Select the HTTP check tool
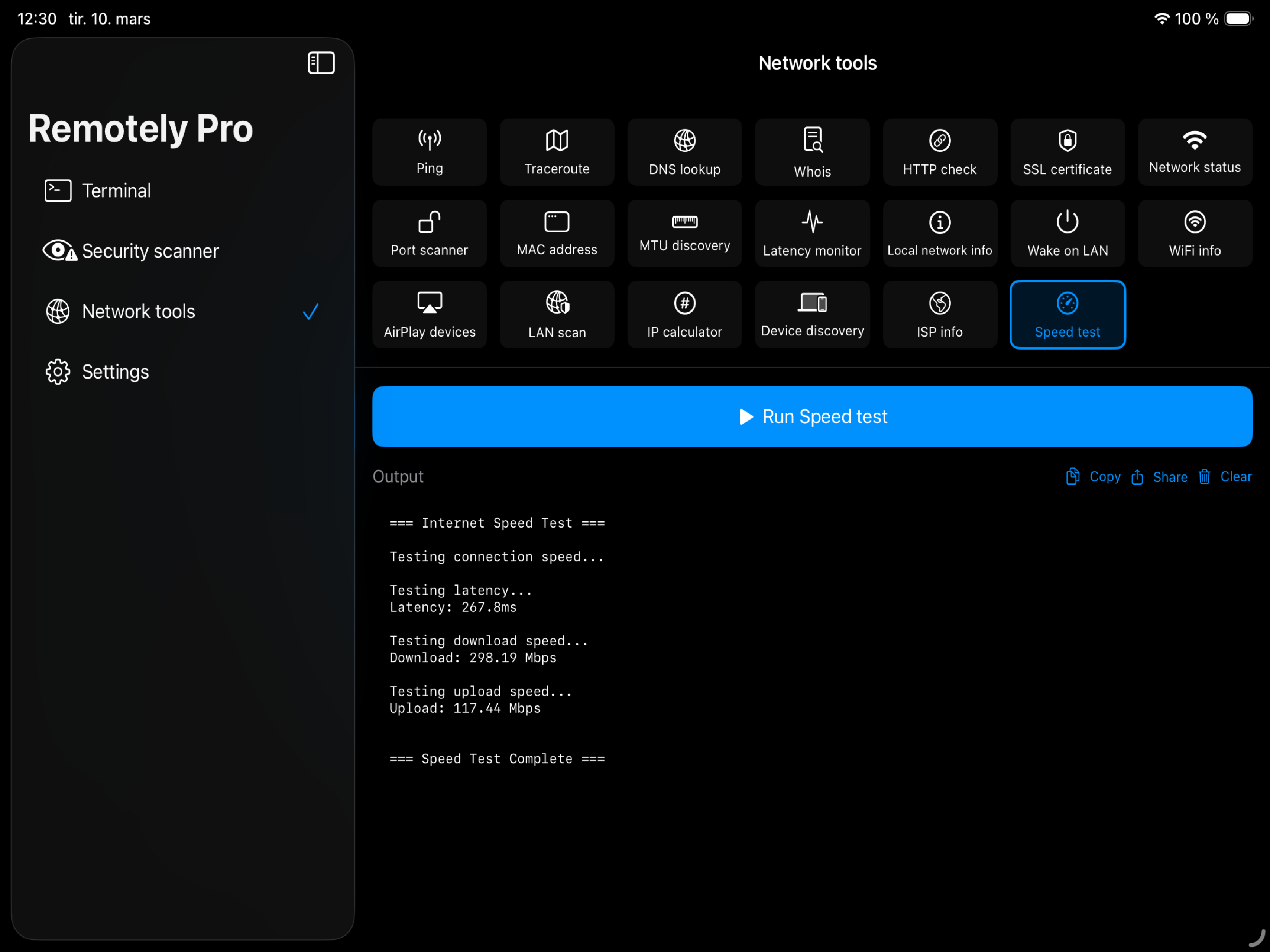Viewport: 1270px width, 952px height. 940,152
